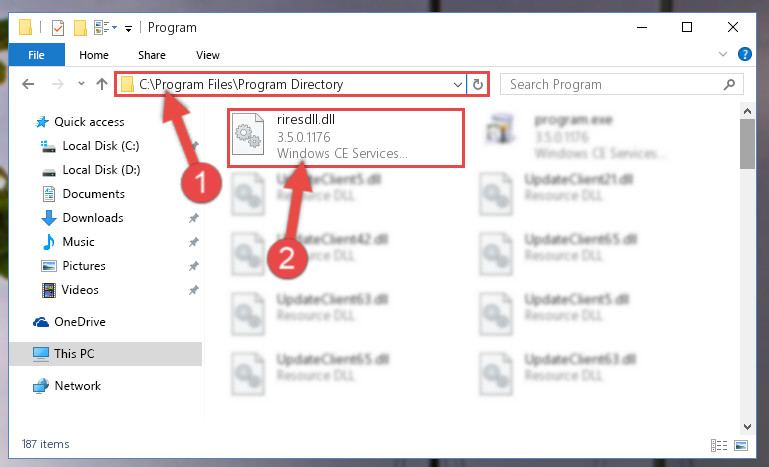
Task: Click the search magnifier icon
Action: [729, 84]
